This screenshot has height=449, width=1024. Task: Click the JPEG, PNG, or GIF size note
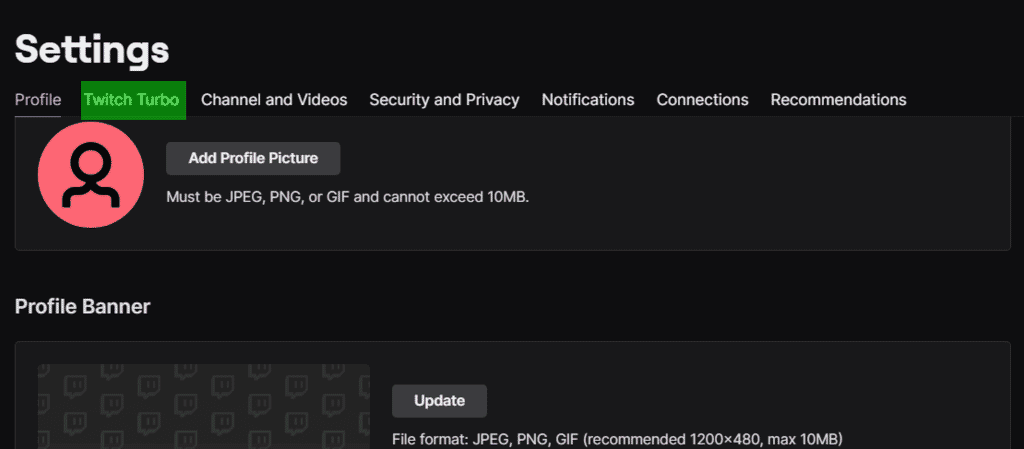[x=347, y=196]
